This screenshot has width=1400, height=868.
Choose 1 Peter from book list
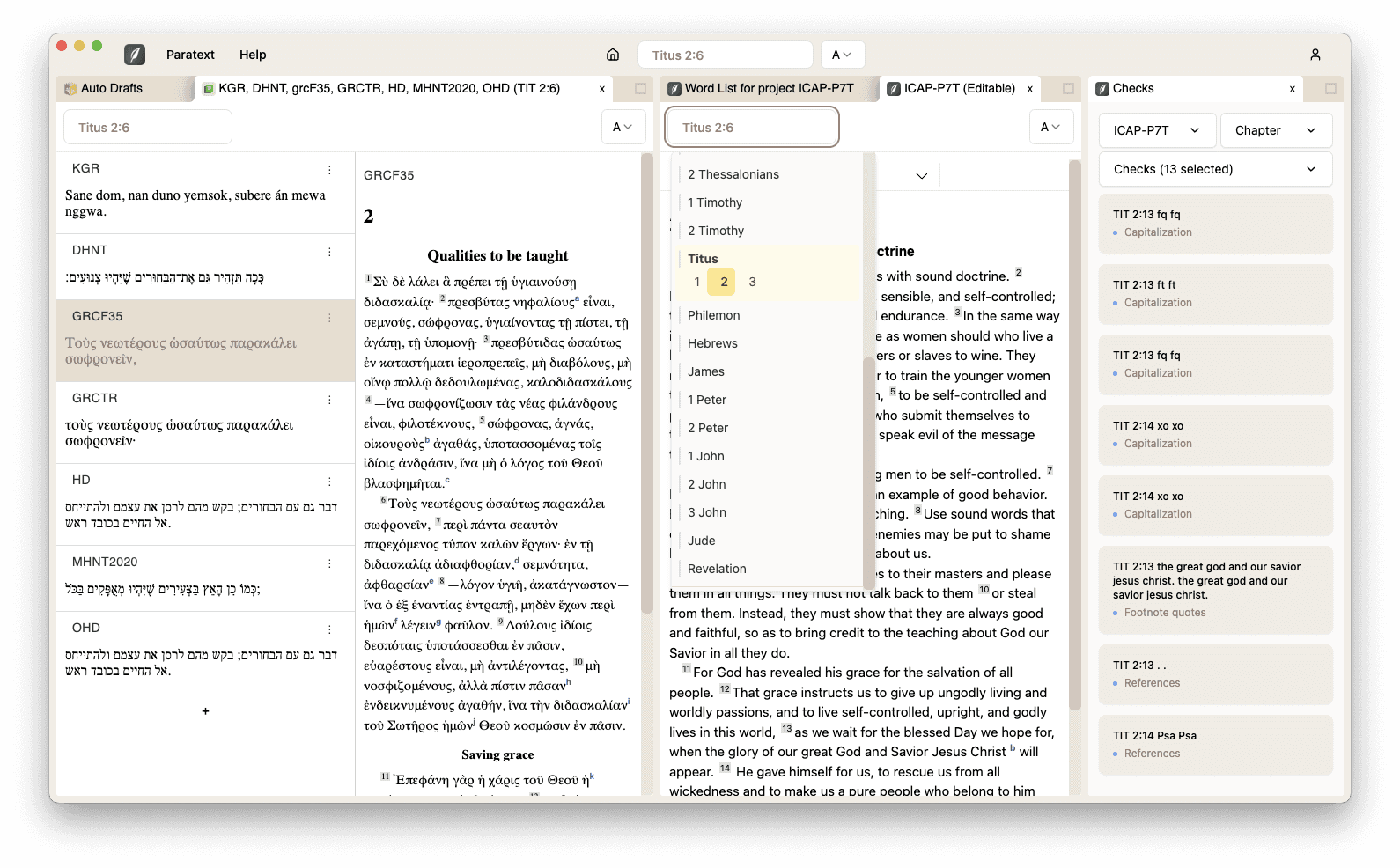768,400
